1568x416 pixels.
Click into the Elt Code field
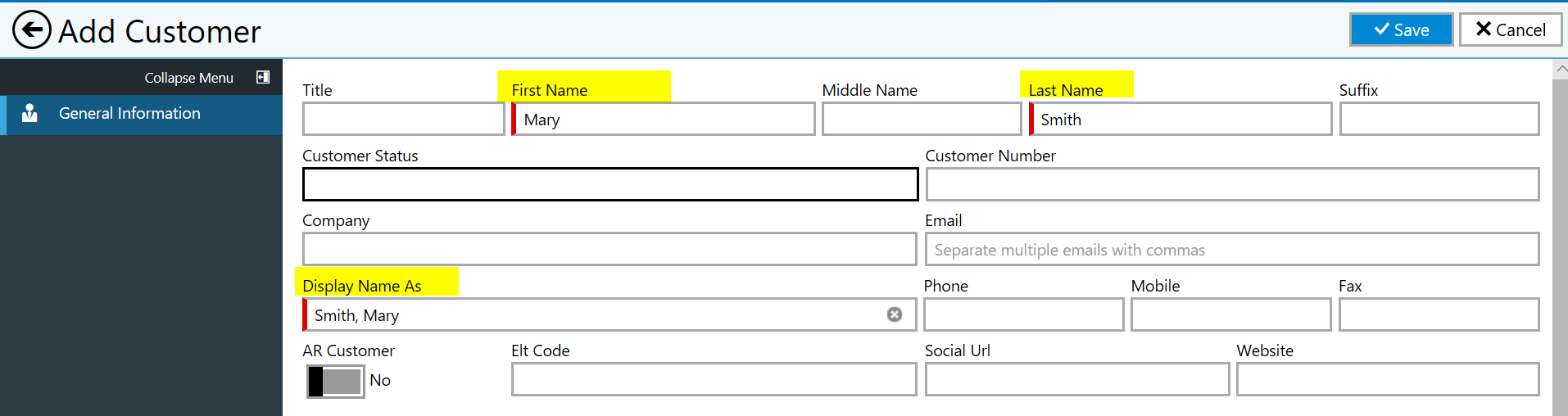(714, 379)
